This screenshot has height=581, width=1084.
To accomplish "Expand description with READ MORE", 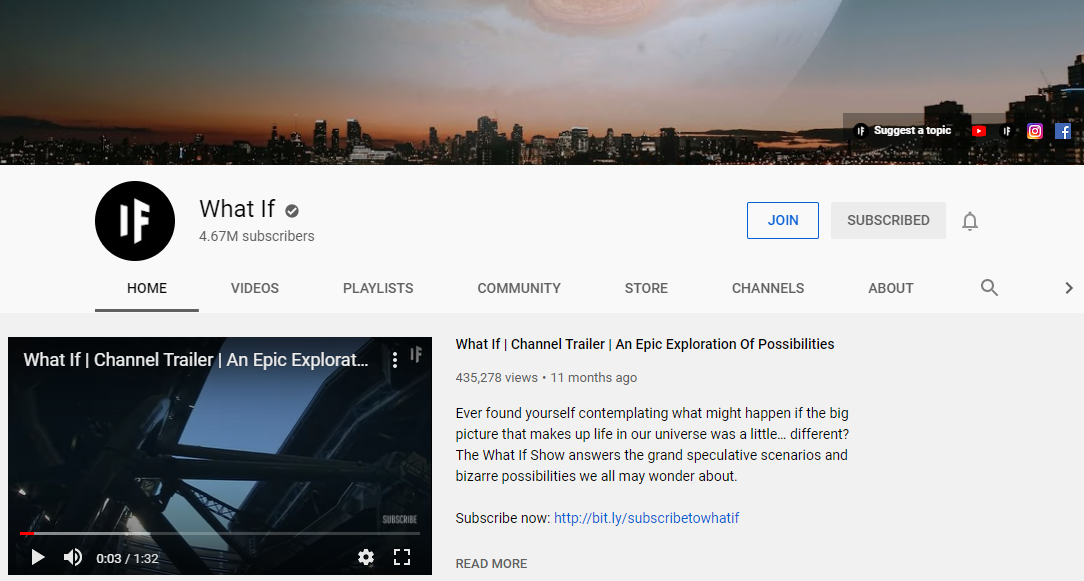I will tap(491, 564).
